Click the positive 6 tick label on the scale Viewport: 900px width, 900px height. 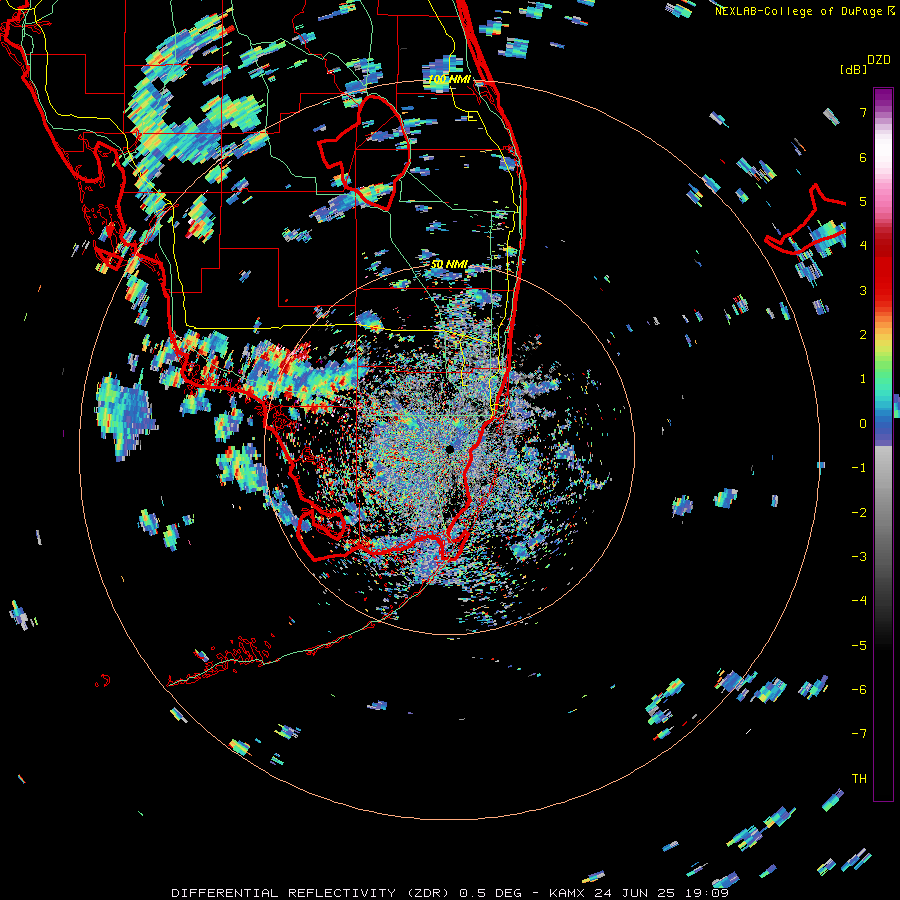(x=863, y=157)
